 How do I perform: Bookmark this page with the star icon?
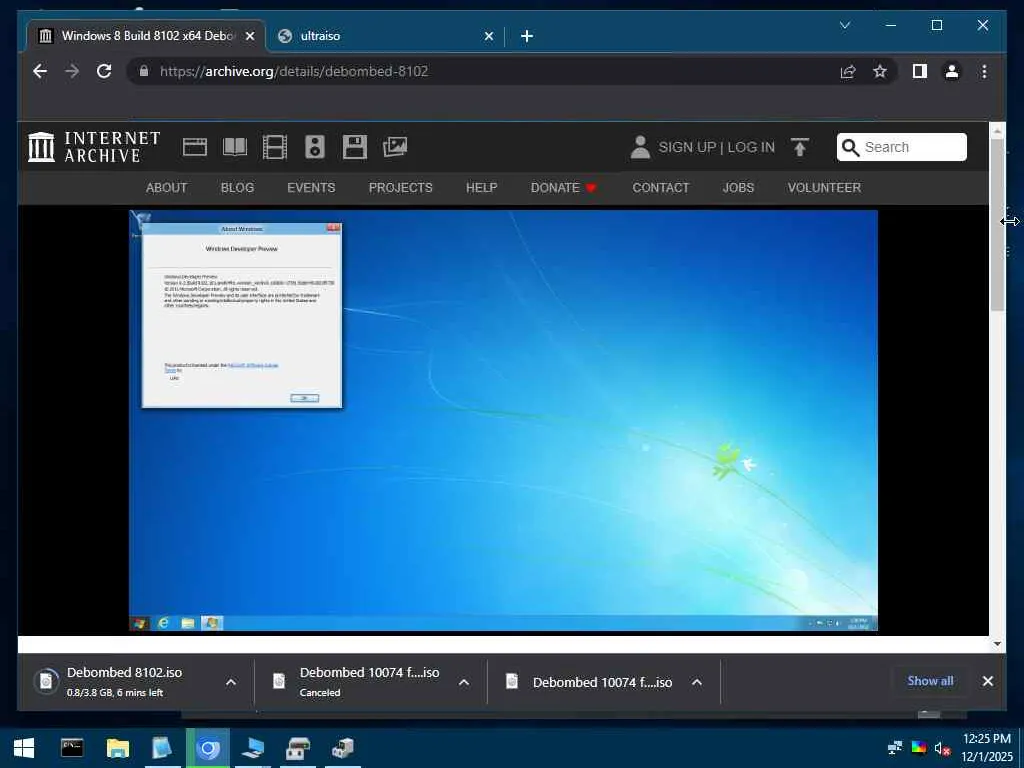tap(880, 71)
